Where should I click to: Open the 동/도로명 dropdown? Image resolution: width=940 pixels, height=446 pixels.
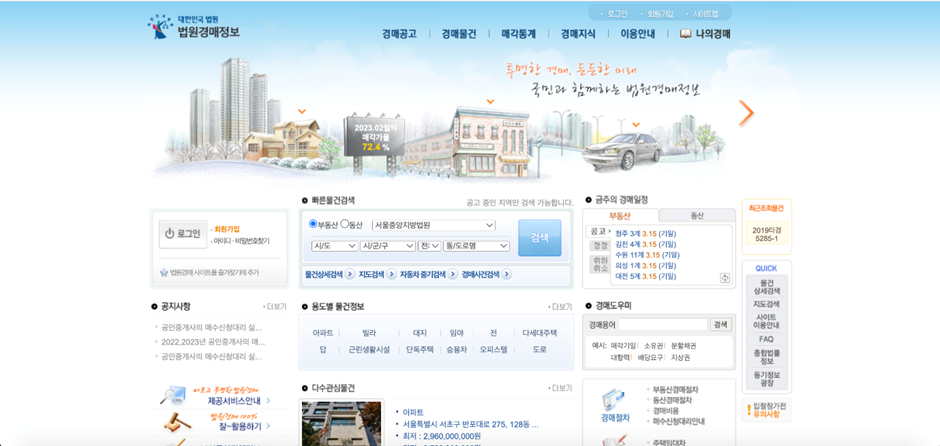coord(476,246)
